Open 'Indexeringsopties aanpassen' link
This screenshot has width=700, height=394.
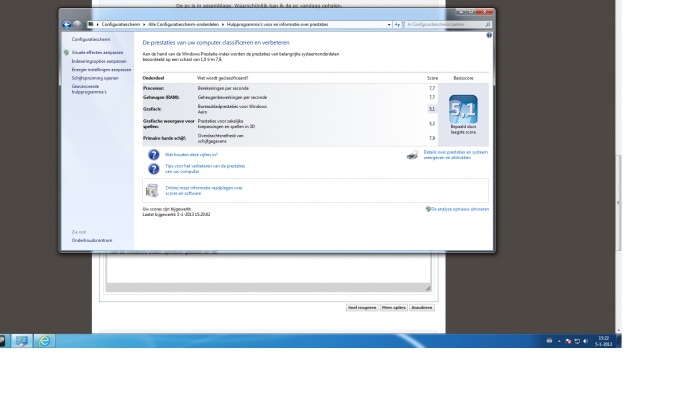99,61
